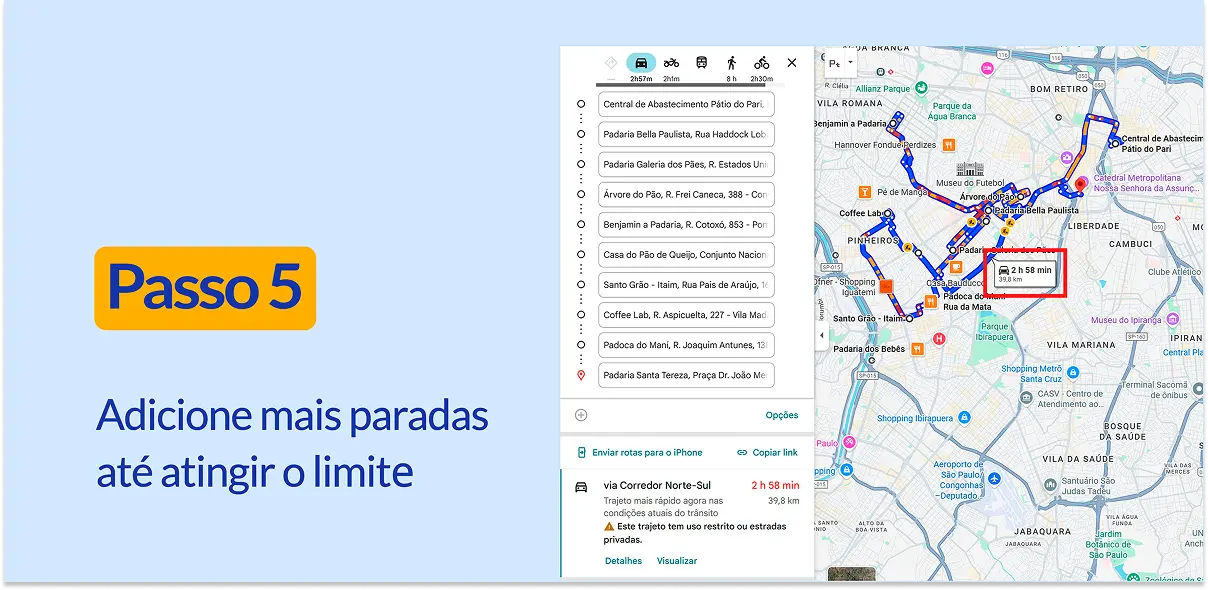Edit the Santo Grão - Itaim stop field
1208x590 pixels.
686,285
